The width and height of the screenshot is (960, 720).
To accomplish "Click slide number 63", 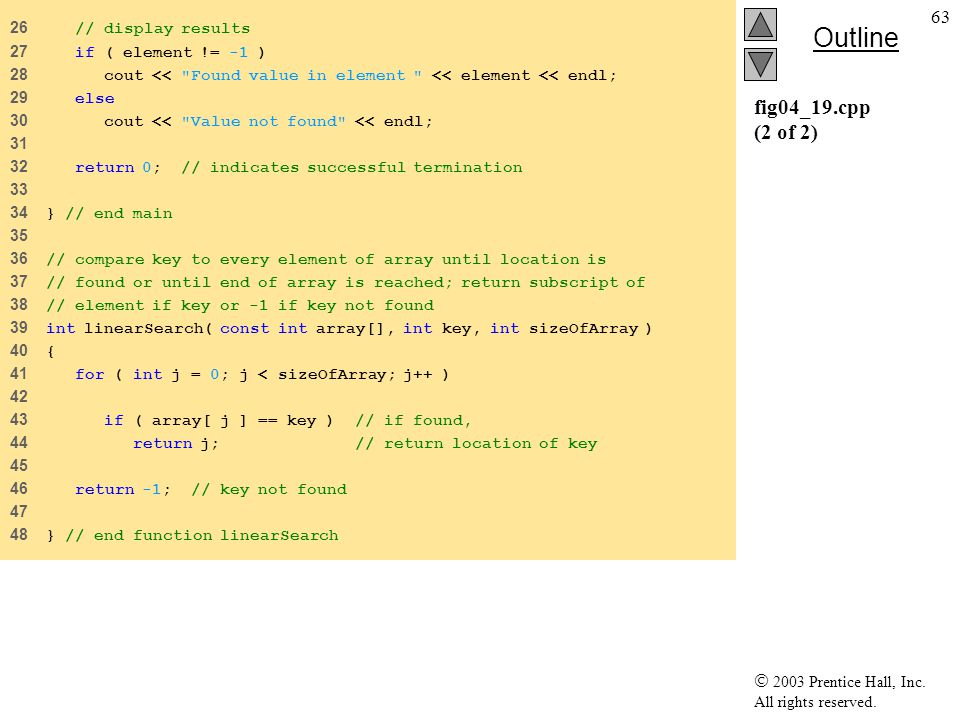I will 940,17.
